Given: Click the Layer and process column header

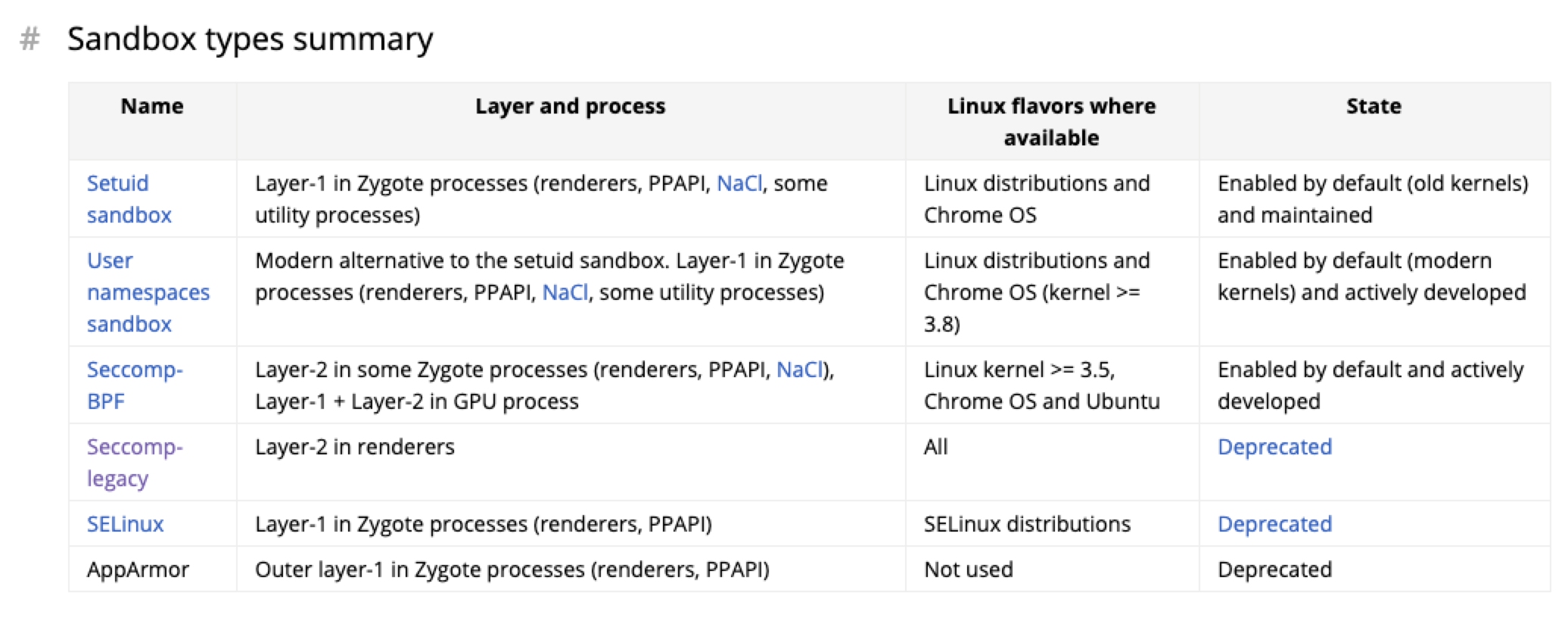Looking at the screenshot, I should click(571, 106).
